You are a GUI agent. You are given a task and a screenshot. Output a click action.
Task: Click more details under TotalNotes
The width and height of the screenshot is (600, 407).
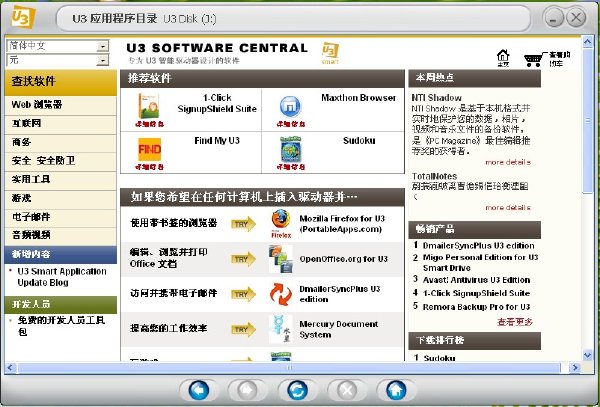(508, 208)
